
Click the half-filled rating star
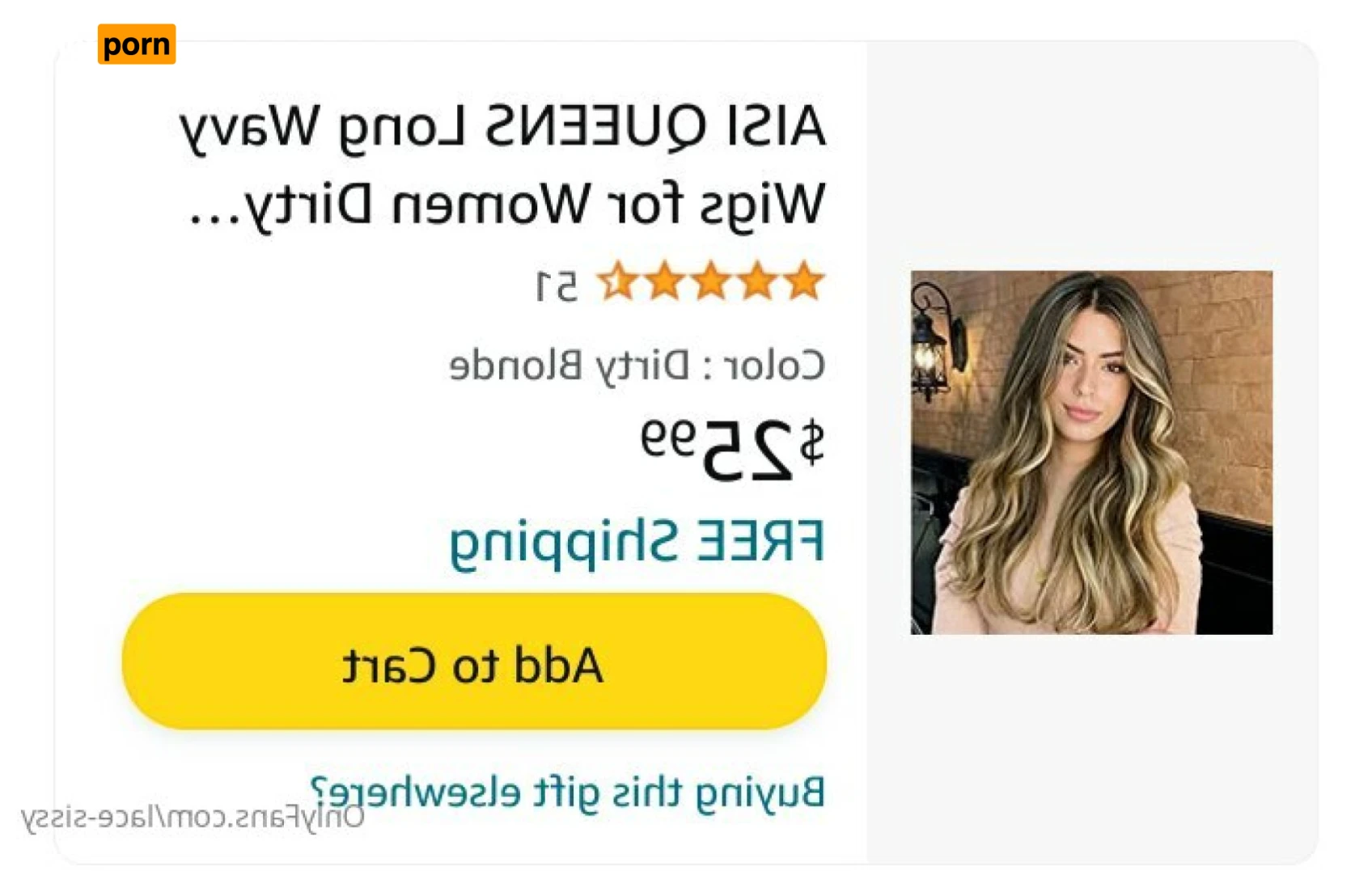point(618,281)
